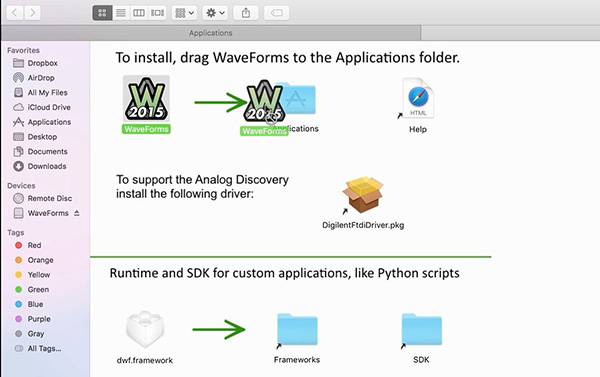Click the SDK label text
Image resolution: width=600 pixels, height=377 pixels.
(421, 360)
